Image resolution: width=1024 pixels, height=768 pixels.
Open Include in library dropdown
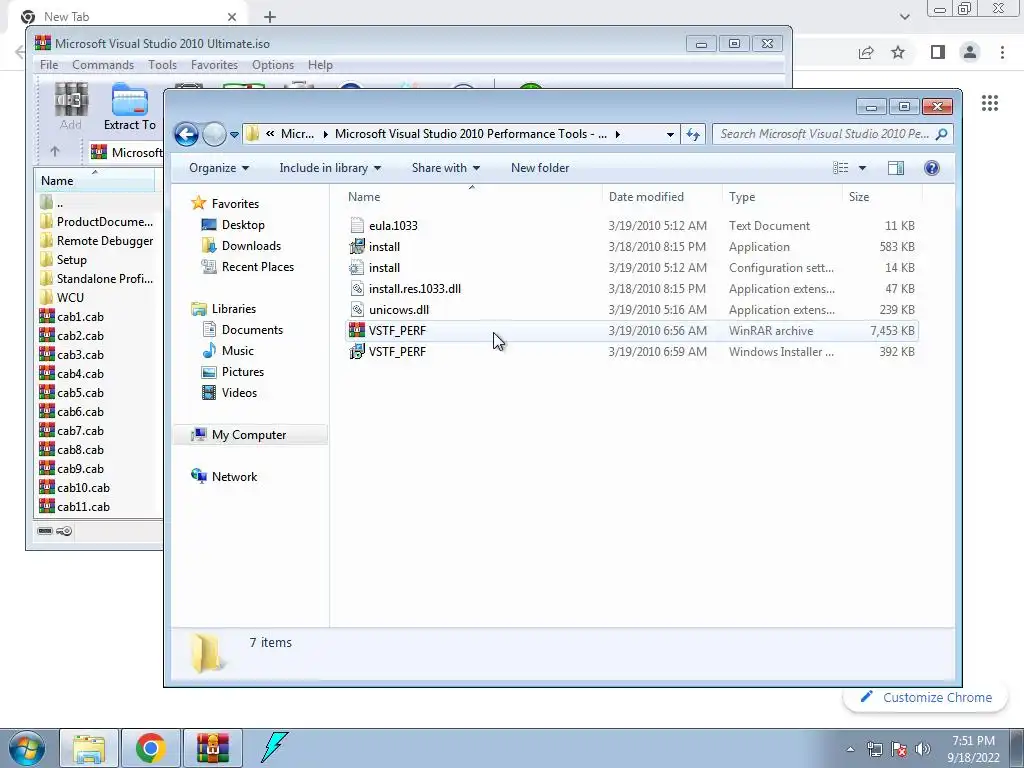coord(330,168)
